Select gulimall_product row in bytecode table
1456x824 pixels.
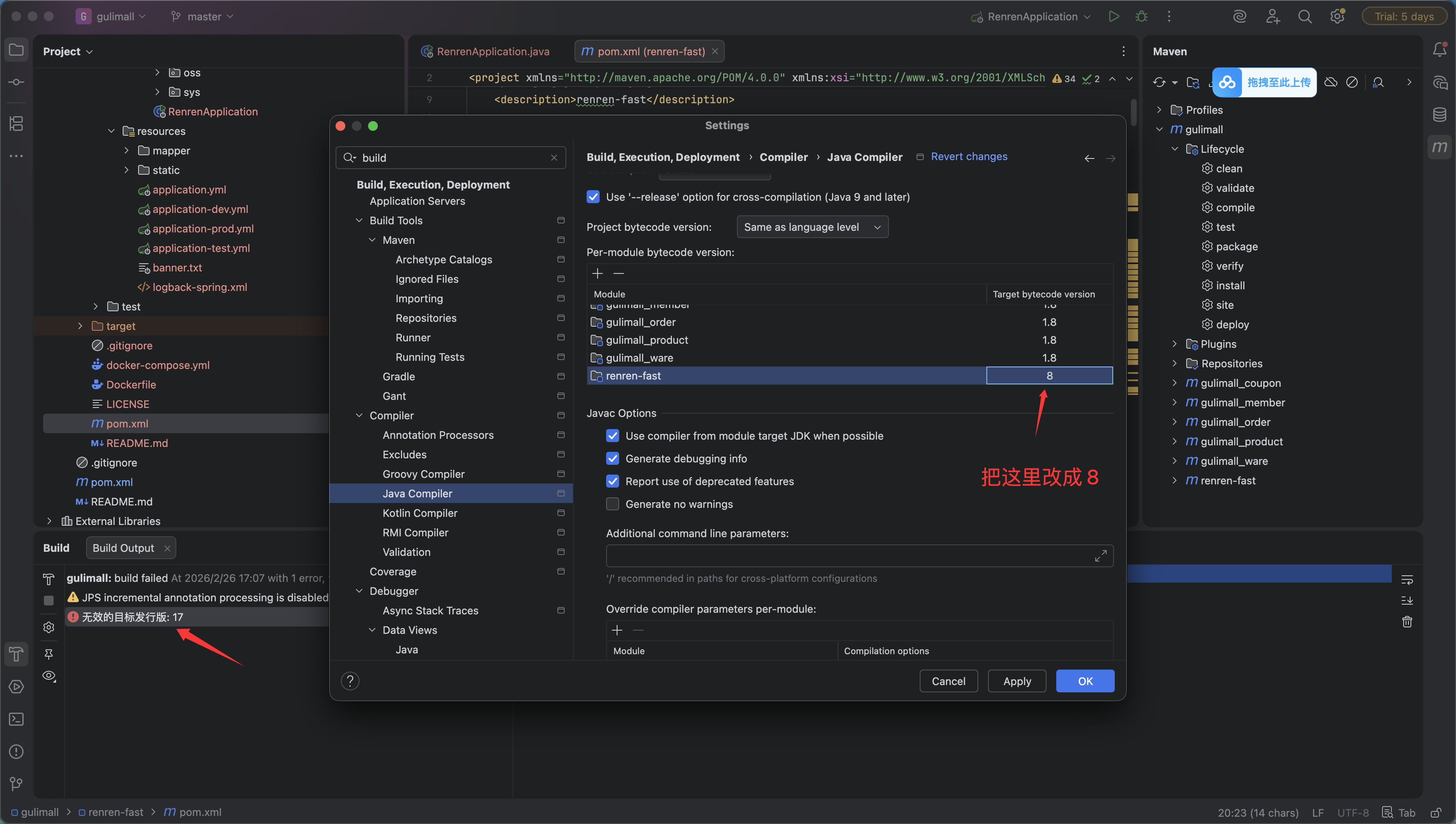[x=849, y=340]
